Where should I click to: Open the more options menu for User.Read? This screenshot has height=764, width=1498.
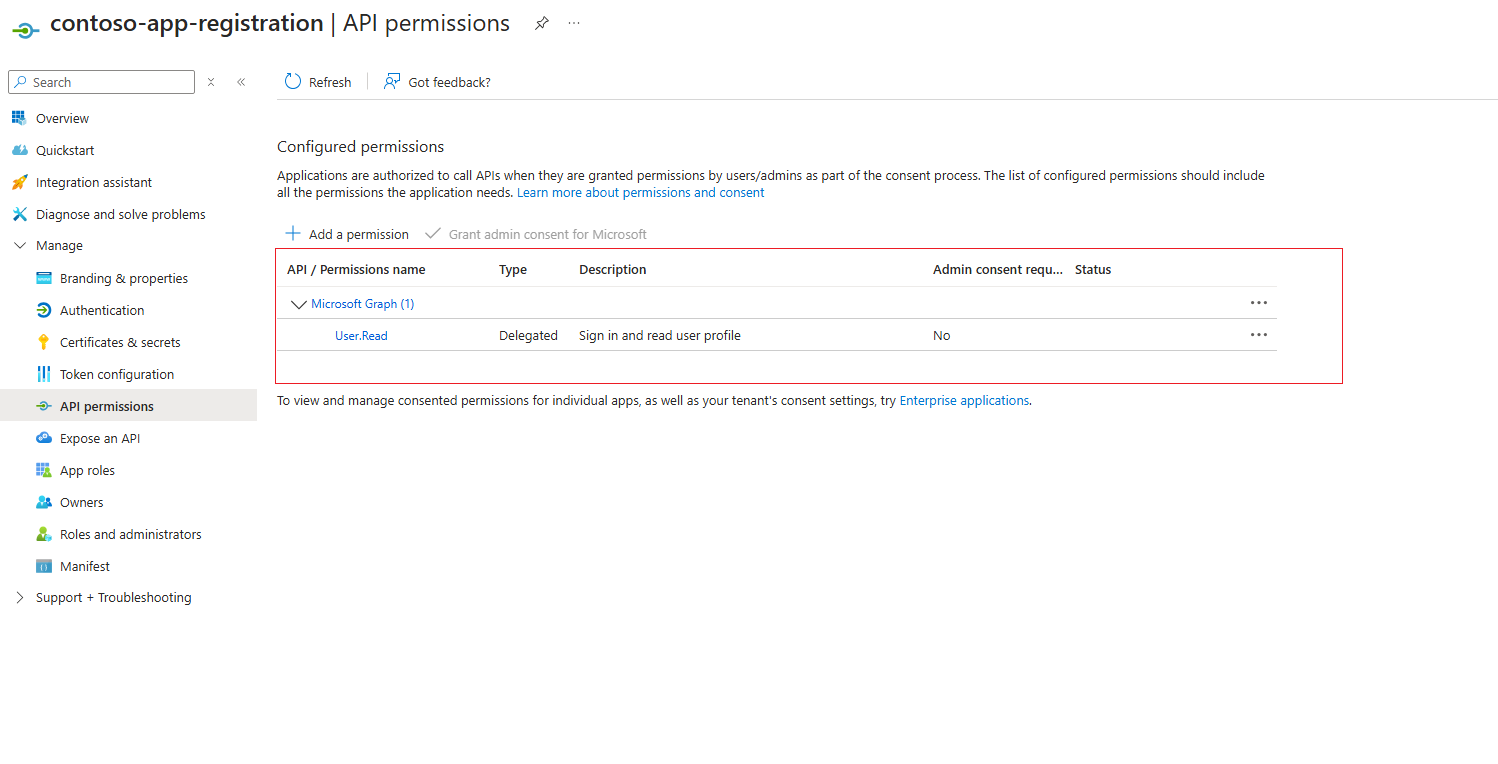click(1259, 335)
